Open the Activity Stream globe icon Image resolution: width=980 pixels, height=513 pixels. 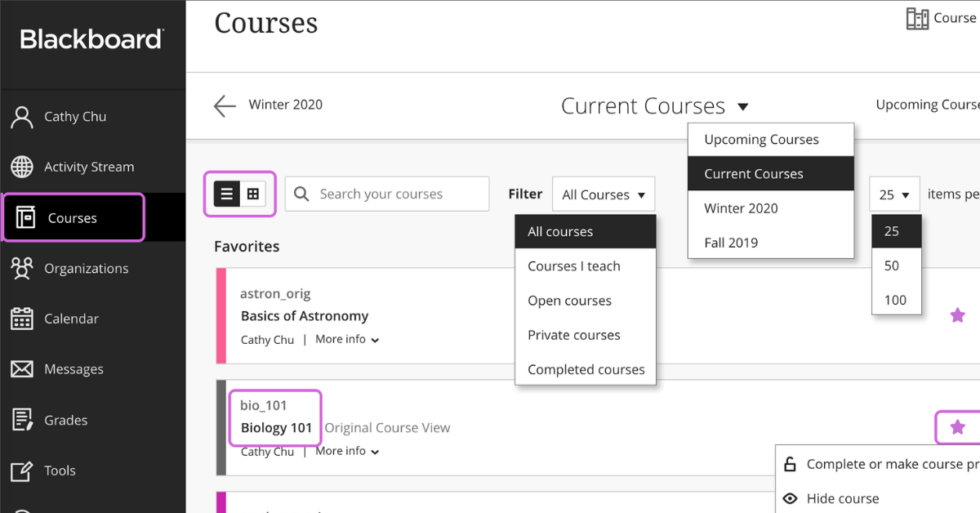22,167
